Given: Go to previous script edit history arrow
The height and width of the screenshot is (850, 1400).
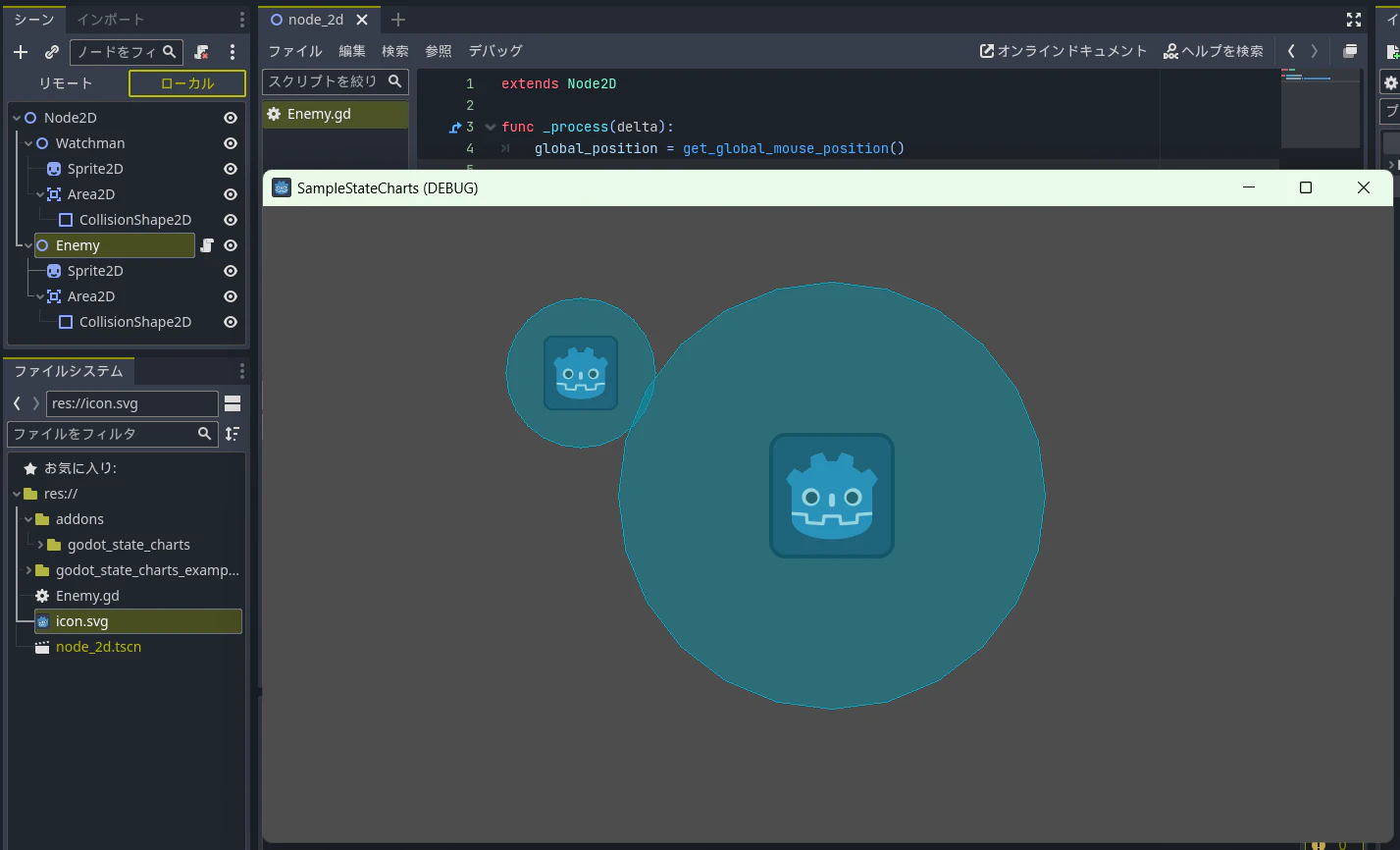Looking at the screenshot, I should (1291, 51).
